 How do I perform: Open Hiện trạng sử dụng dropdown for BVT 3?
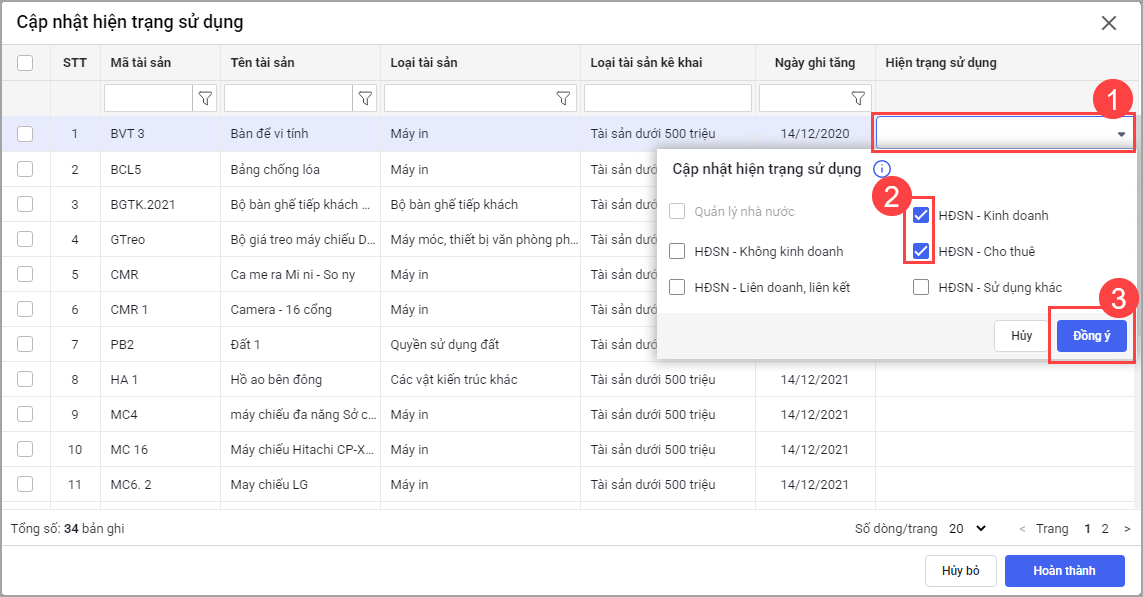point(1121,134)
